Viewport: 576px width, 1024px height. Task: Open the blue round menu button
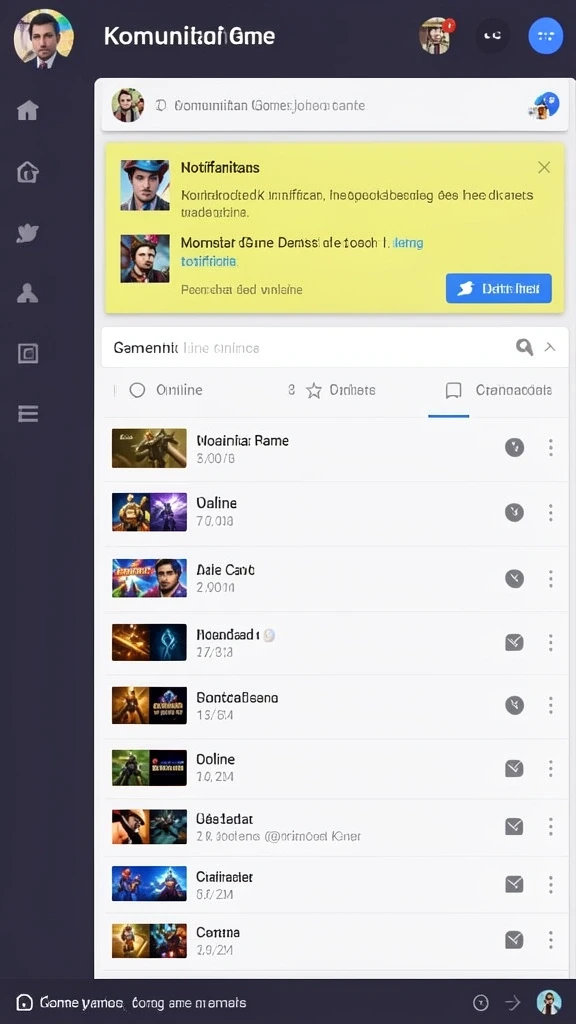pyautogui.click(x=545, y=36)
